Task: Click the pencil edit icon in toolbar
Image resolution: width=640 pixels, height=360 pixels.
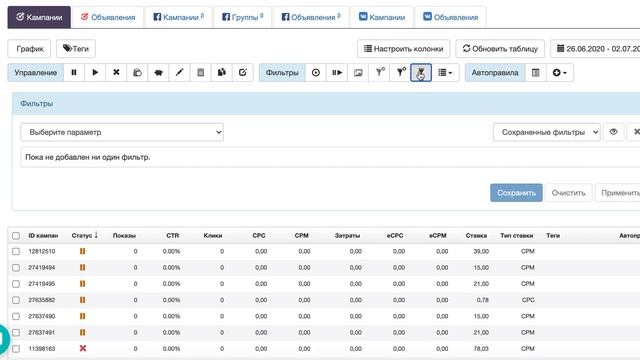Action: pos(180,73)
